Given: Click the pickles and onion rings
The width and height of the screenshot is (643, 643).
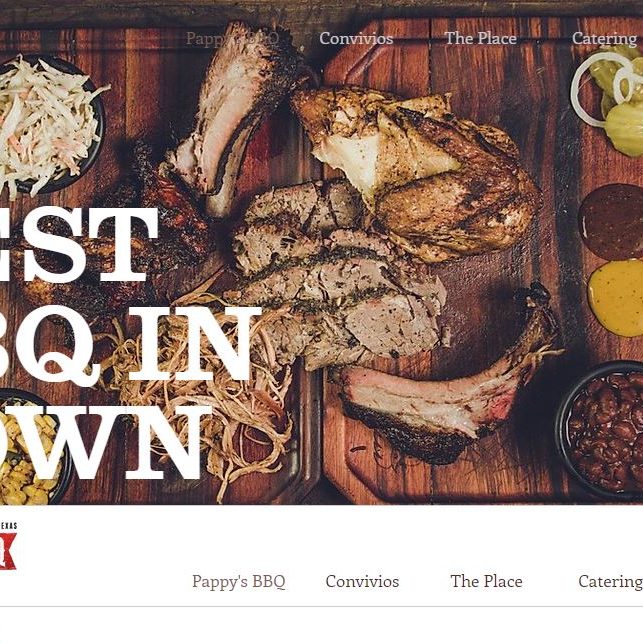Looking at the screenshot, I should click(608, 100).
